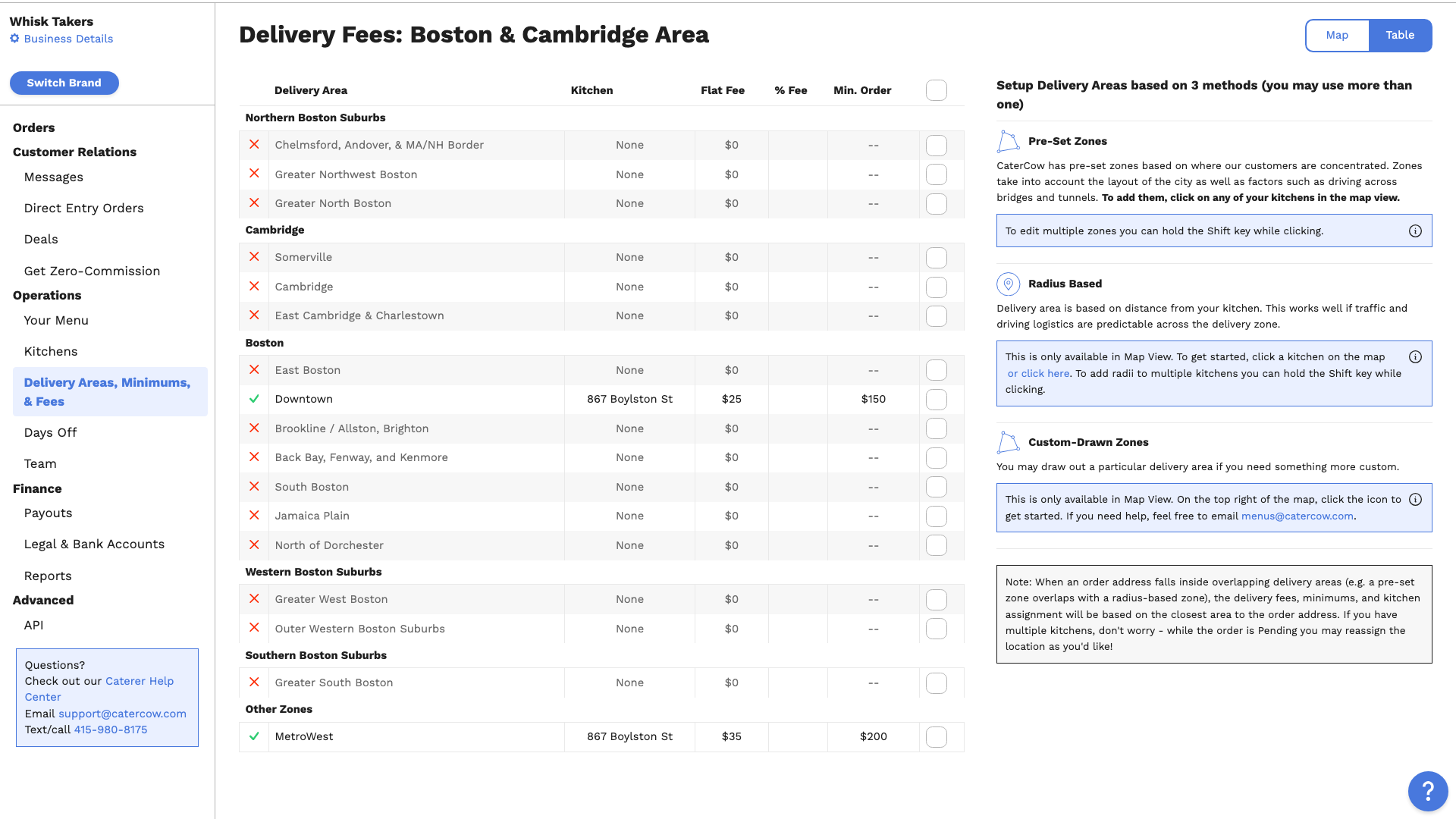Viewport: 1456px width, 819px height.
Task: Check the box for MetroWest row
Action: pos(937,737)
